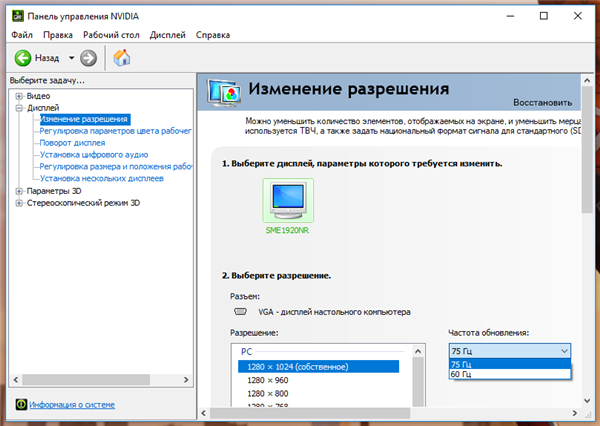Click the Видео tree label
Viewport: 600px width, 426px height.
38,96
